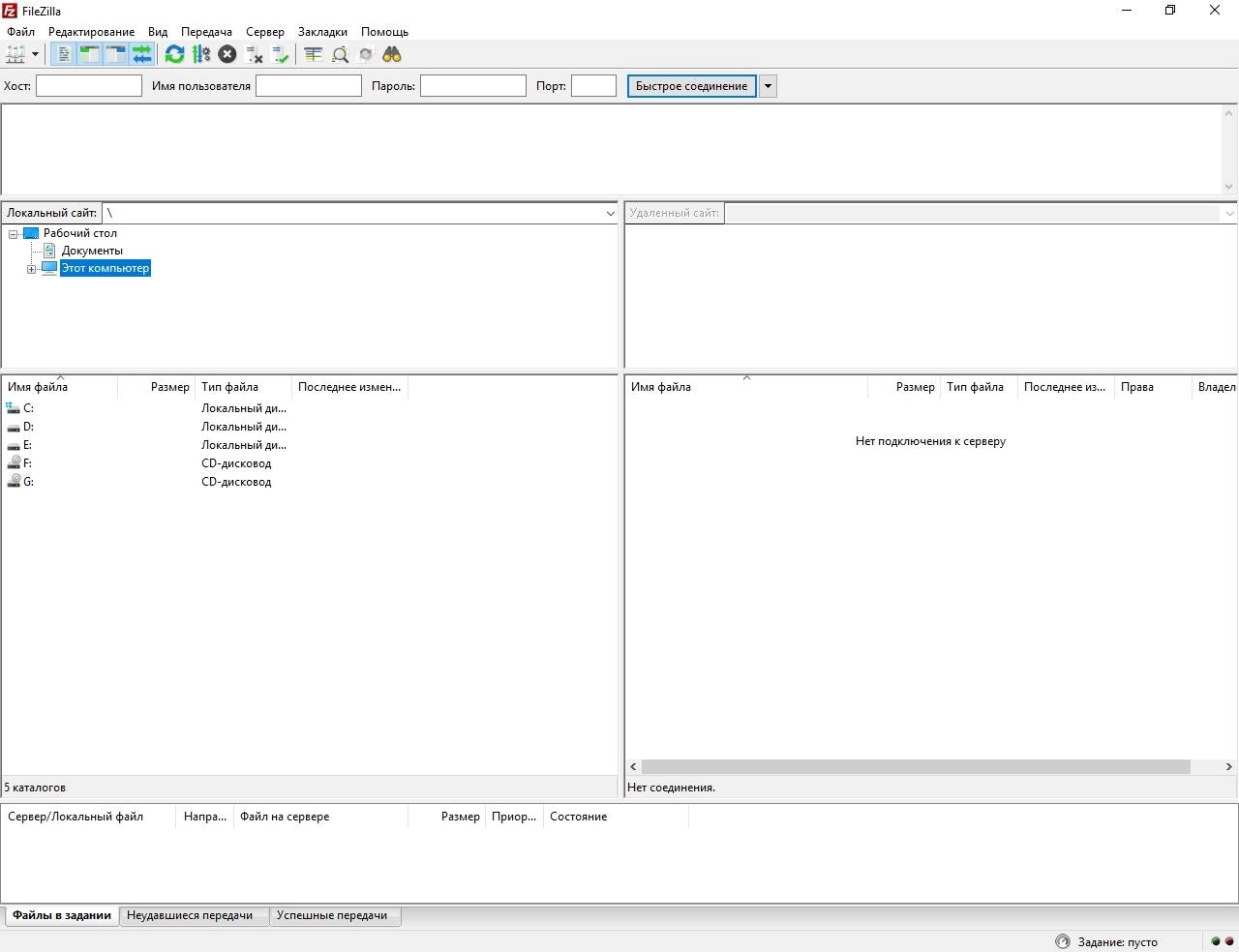Expand Этот компьютер tree node
The image size is (1239, 952).
point(31,269)
